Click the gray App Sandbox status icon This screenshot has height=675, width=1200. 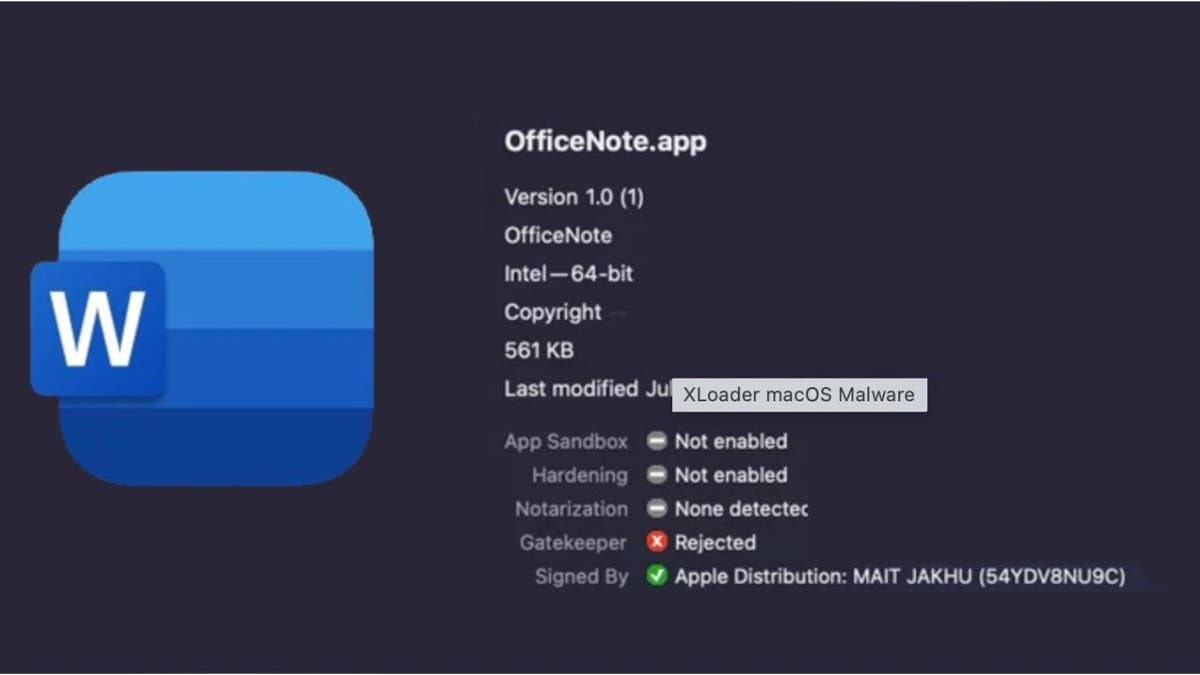tap(656, 441)
